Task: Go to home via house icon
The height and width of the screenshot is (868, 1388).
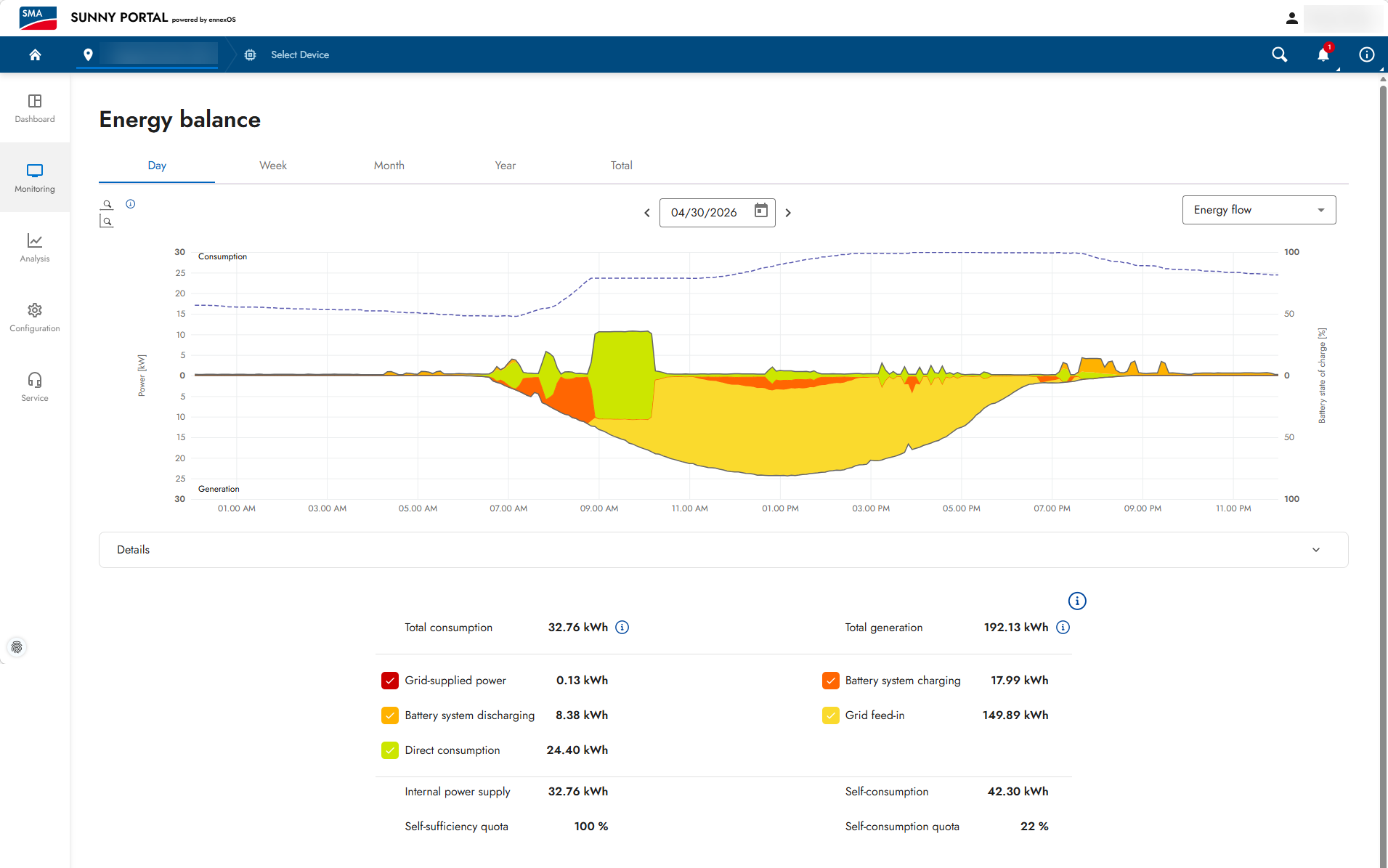Action: [35, 54]
